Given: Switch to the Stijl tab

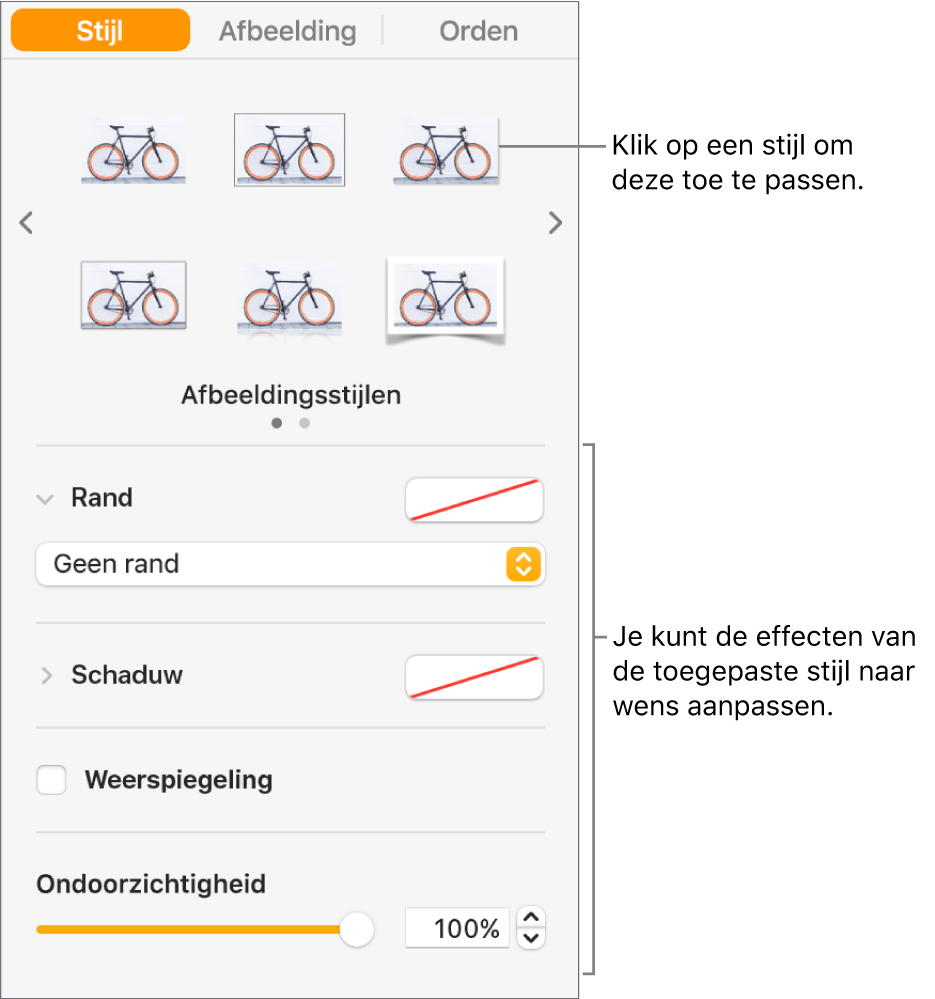Looking at the screenshot, I should tap(100, 30).
